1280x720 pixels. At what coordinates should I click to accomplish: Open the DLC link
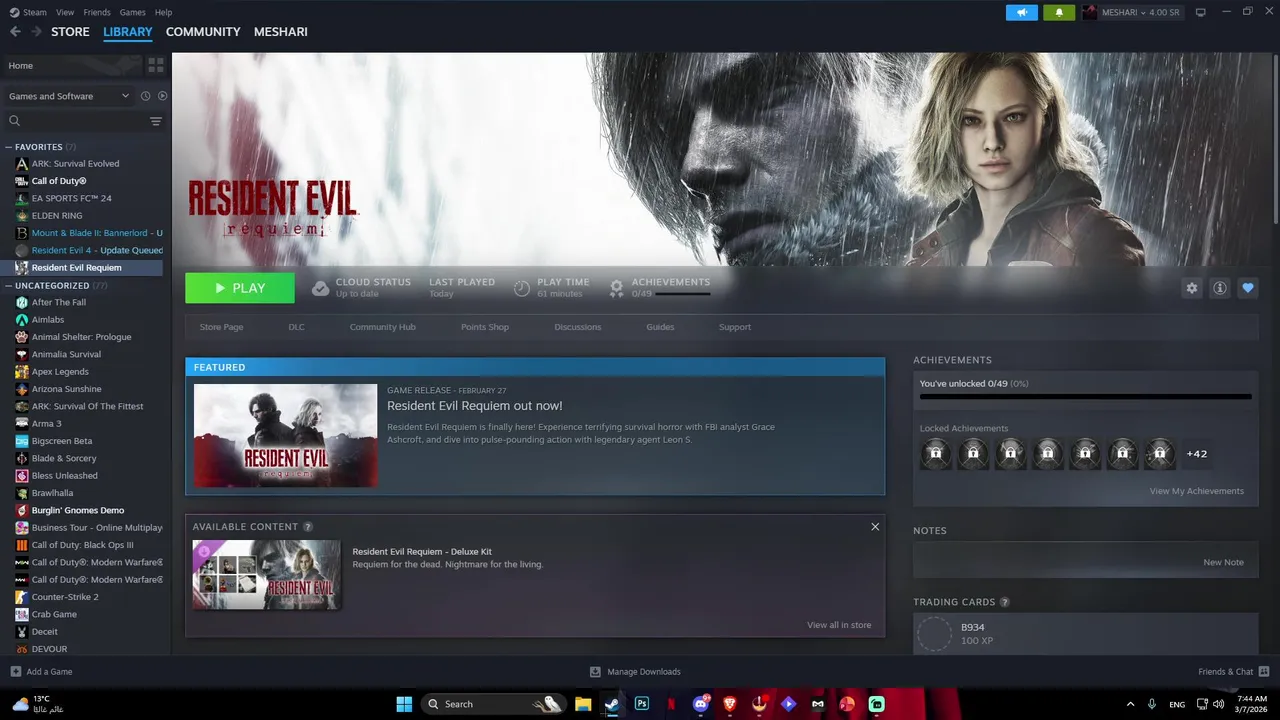(297, 327)
